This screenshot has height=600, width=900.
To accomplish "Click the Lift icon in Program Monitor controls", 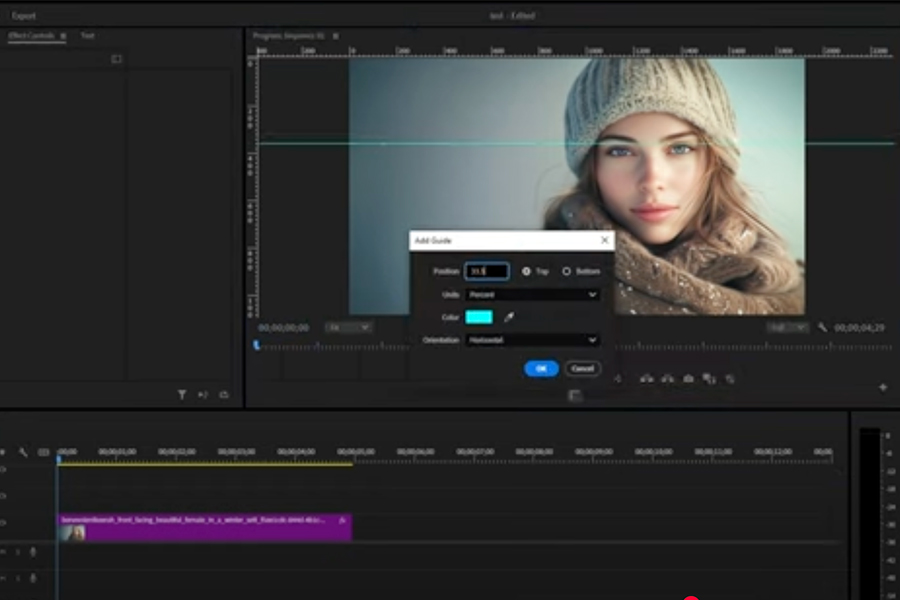I will [646, 379].
